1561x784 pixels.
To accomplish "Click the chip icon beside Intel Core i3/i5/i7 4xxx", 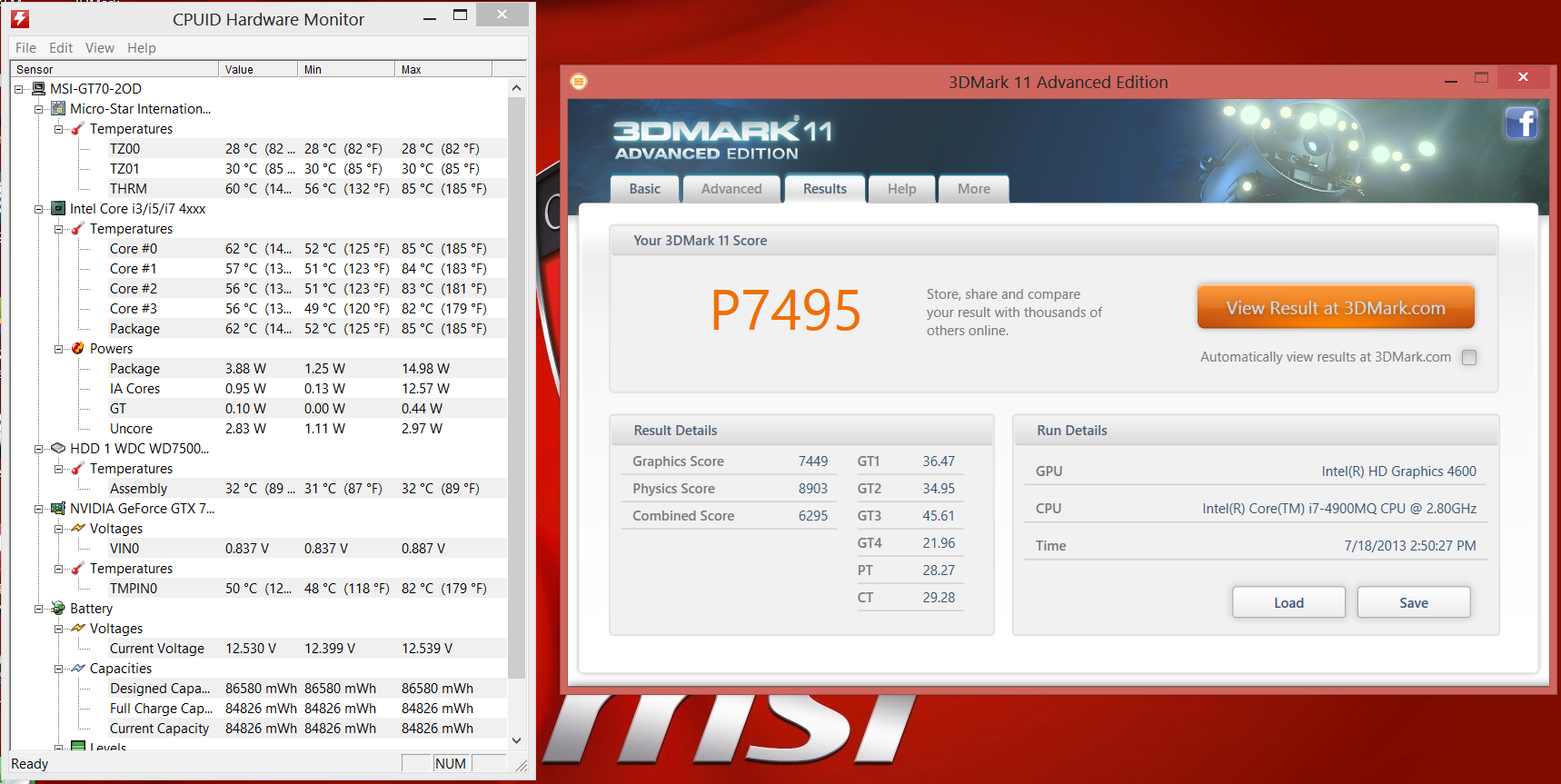I will [58, 208].
